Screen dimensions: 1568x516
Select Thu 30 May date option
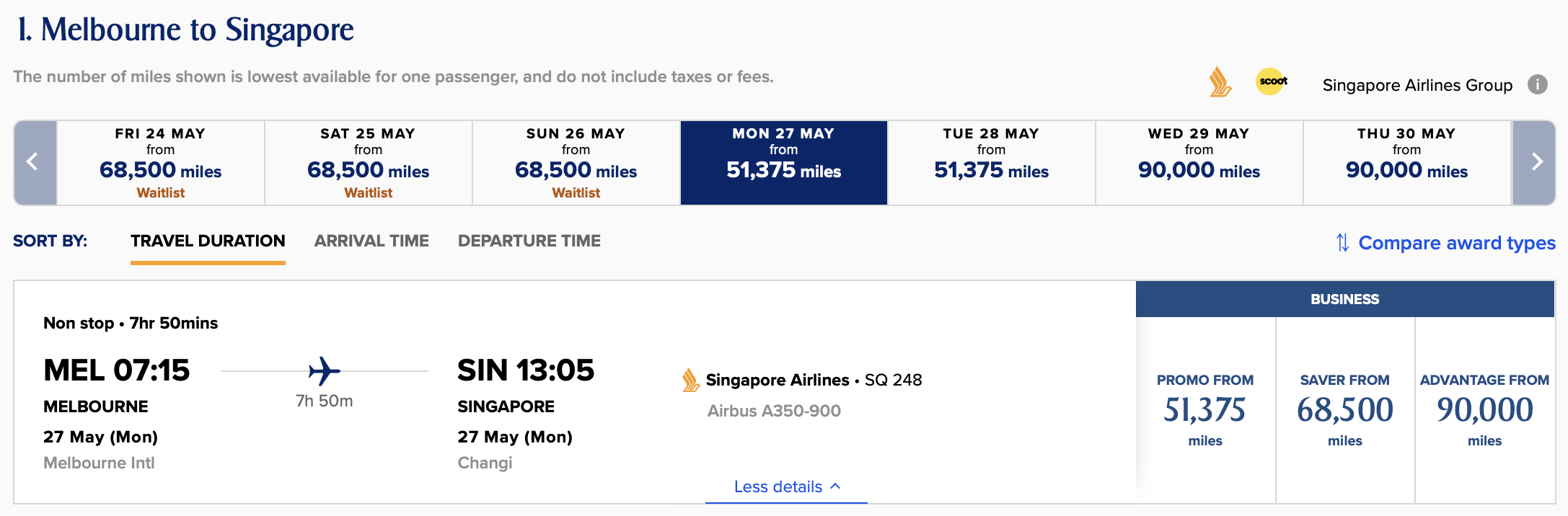click(1406, 163)
